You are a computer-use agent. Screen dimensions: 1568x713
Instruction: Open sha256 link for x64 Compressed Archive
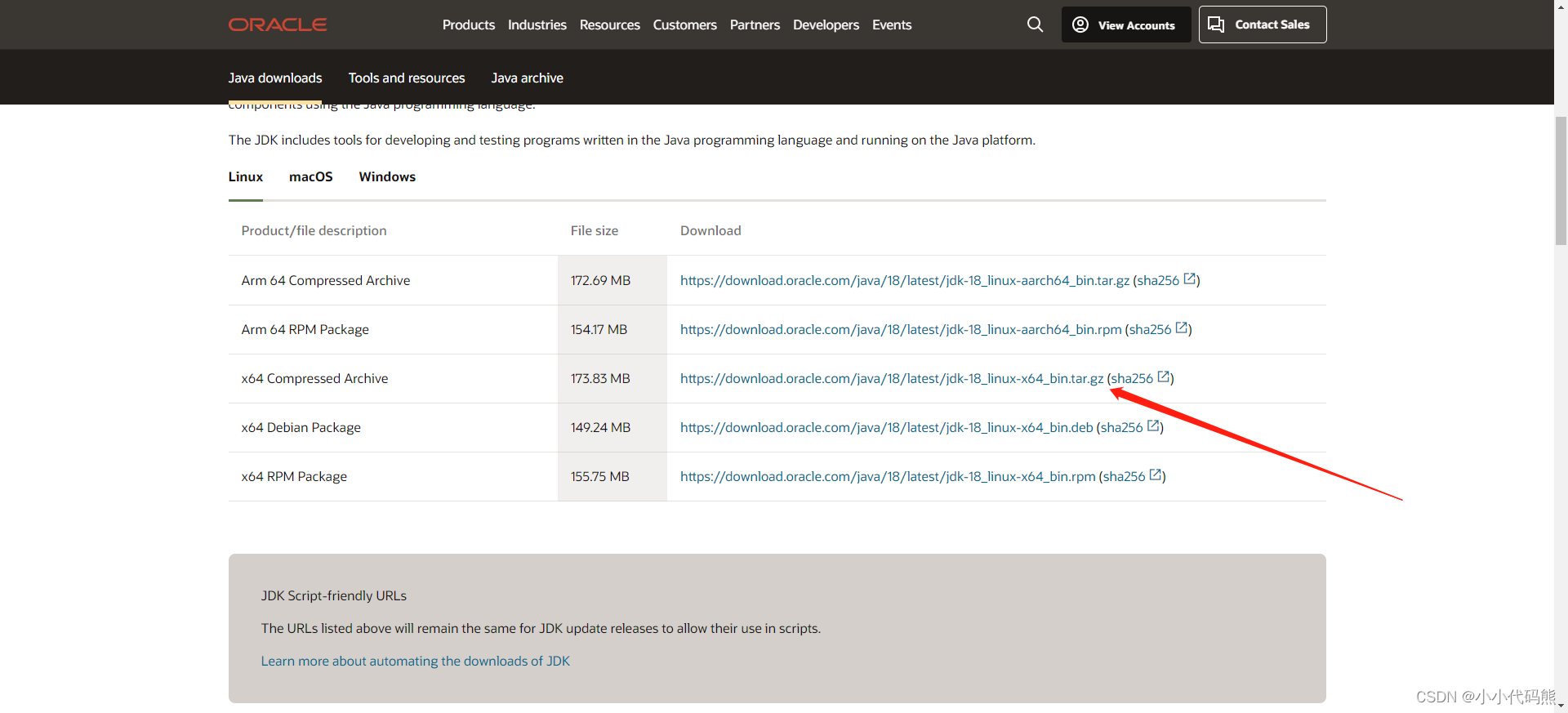coord(1132,378)
